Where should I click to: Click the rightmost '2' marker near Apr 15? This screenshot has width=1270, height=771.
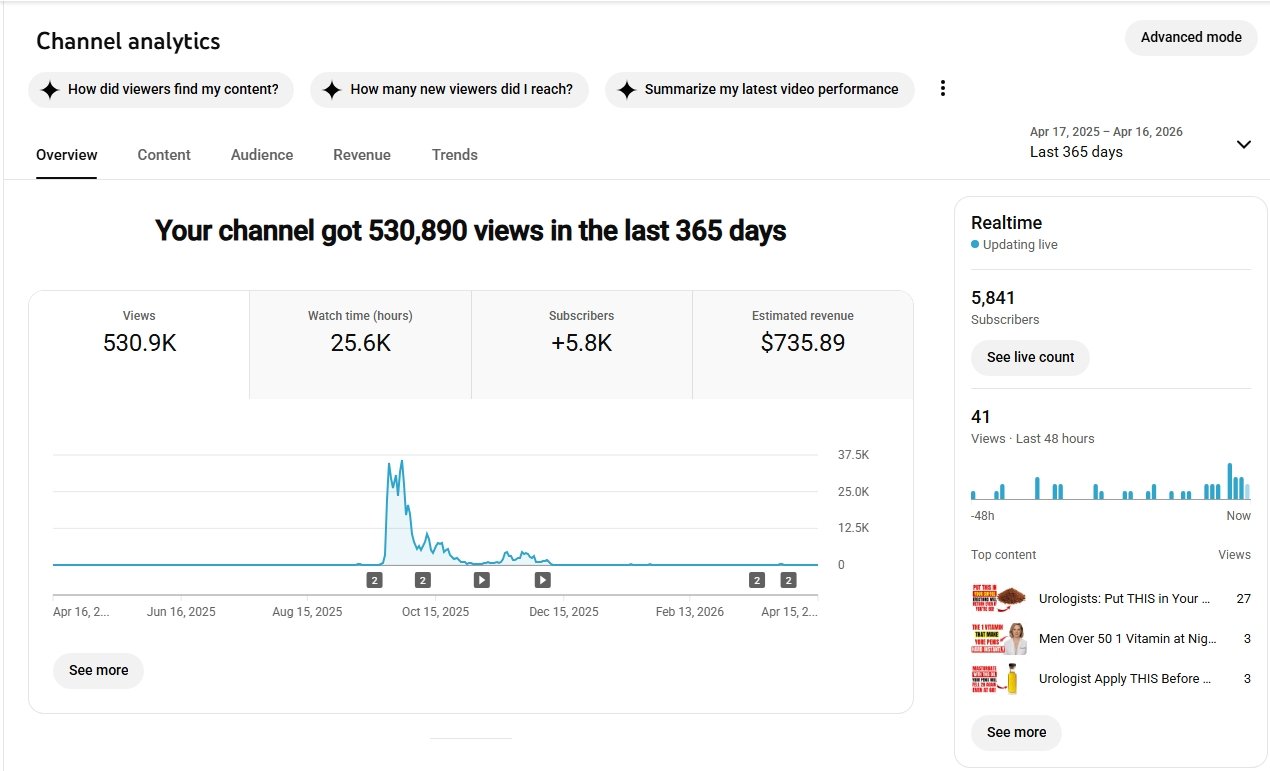[788, 580]
